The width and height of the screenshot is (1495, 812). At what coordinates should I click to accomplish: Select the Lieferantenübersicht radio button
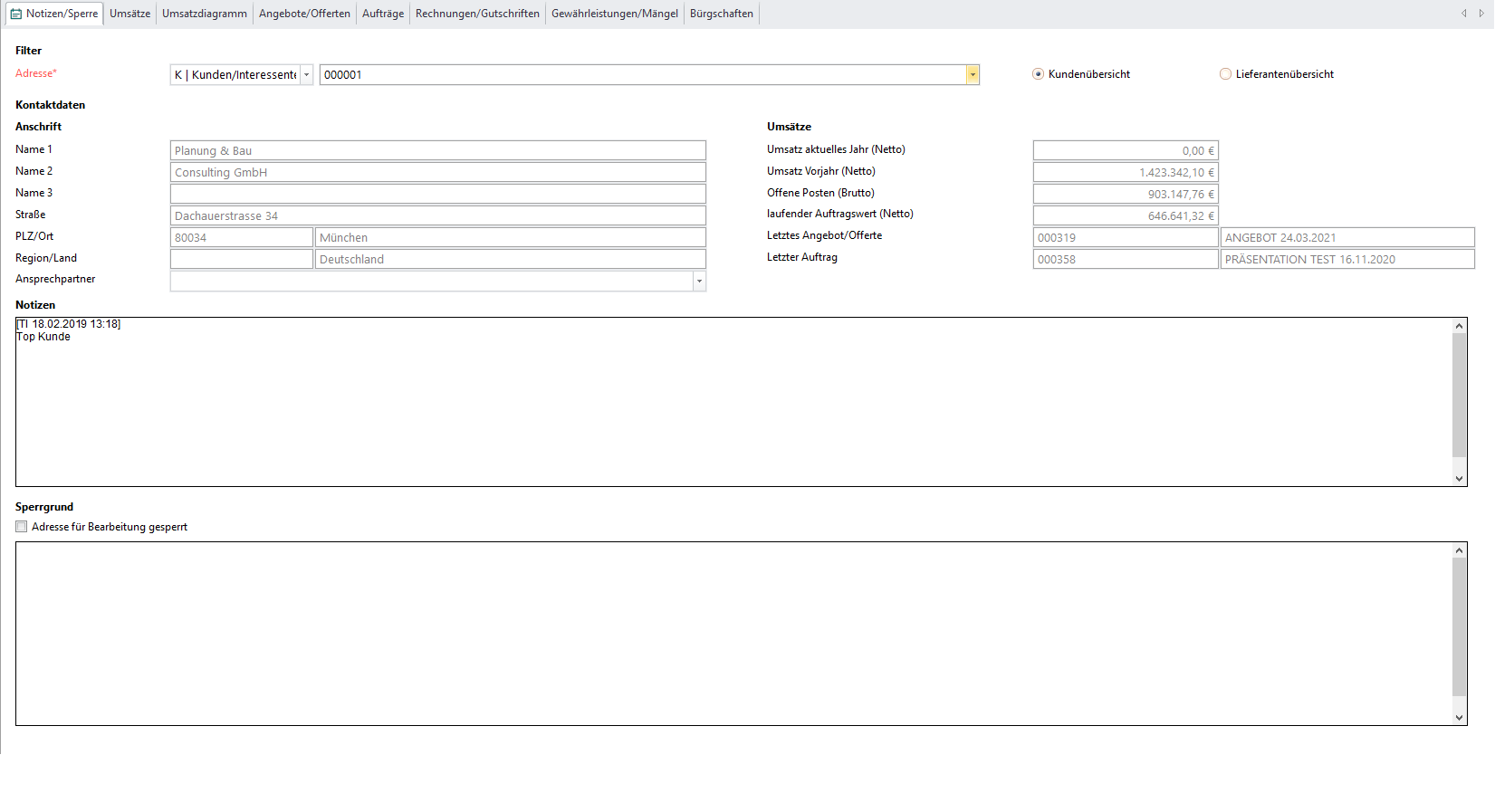click(1225, 74)
